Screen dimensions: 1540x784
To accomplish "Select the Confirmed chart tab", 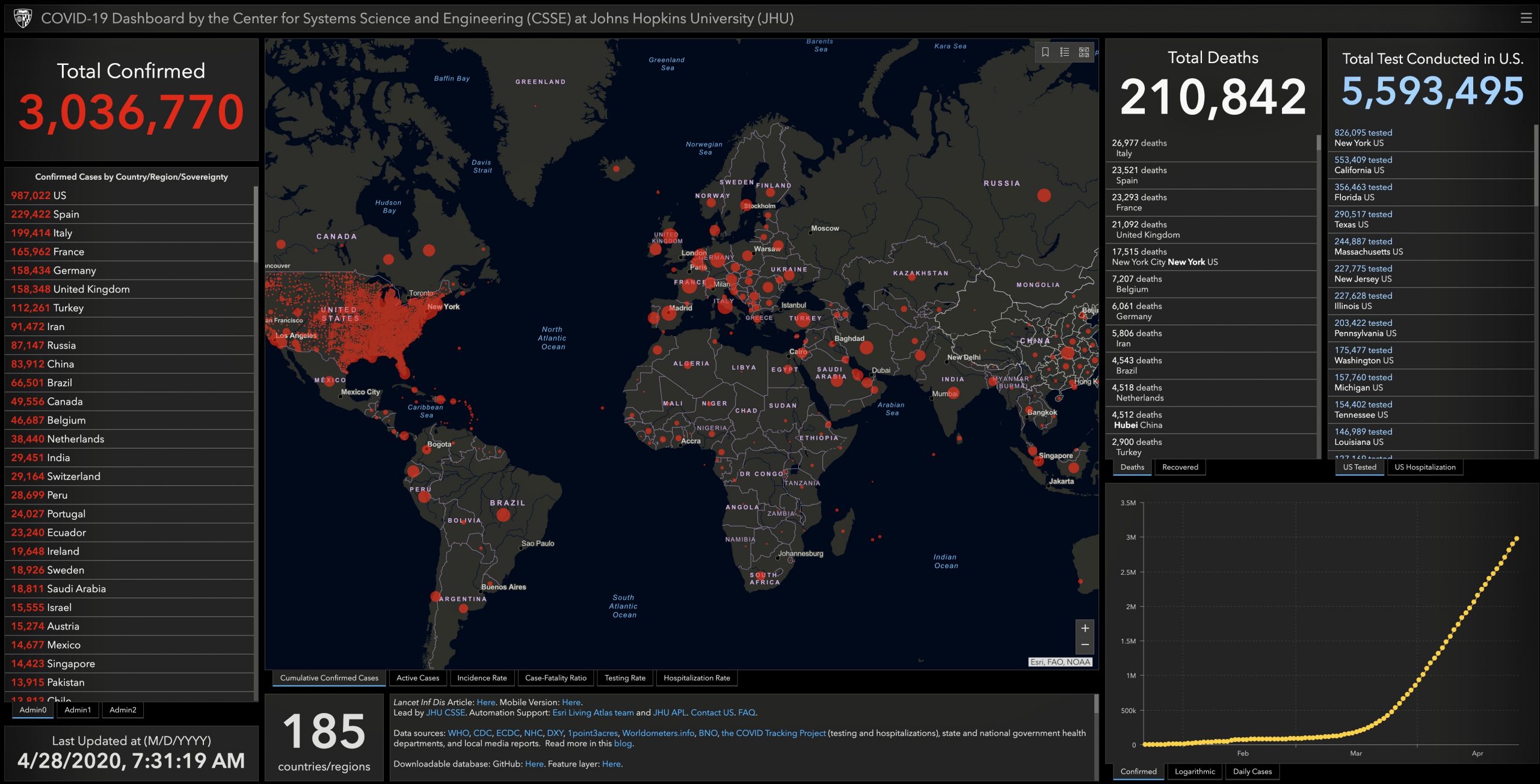I will point(1139,771).
